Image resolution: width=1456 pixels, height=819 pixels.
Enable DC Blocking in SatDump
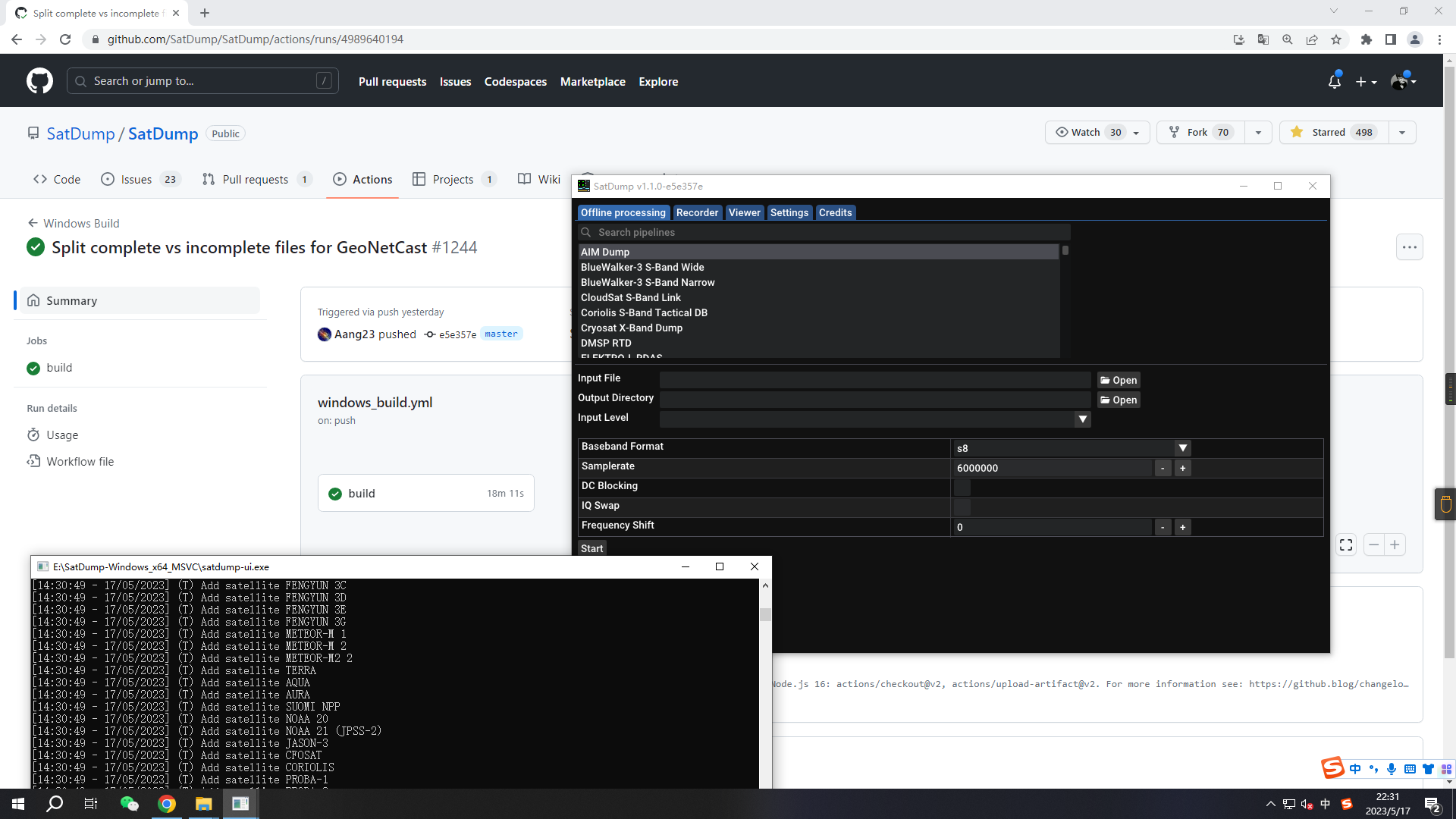pos(962,488)
